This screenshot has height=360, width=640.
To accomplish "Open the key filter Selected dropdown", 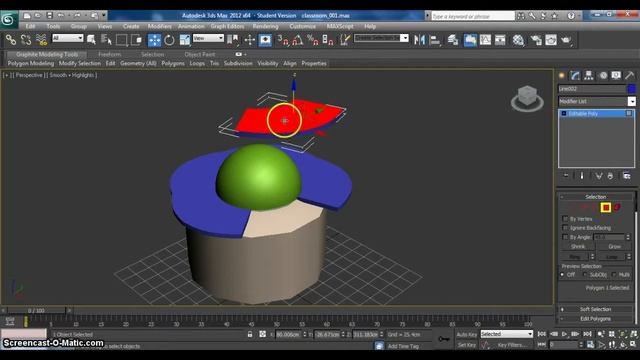I will (507, 334).
